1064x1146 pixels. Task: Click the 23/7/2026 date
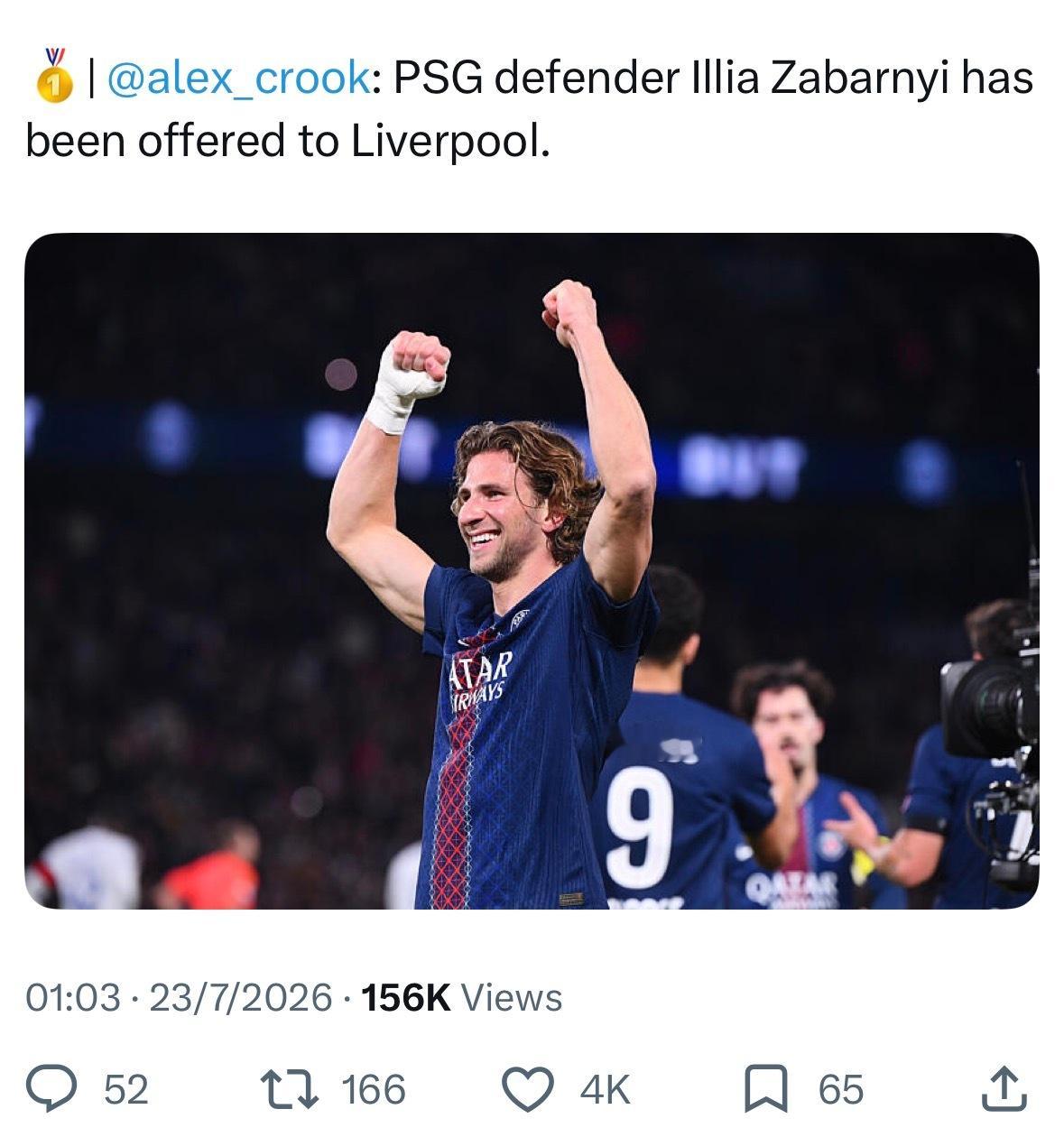coord(240,997)
